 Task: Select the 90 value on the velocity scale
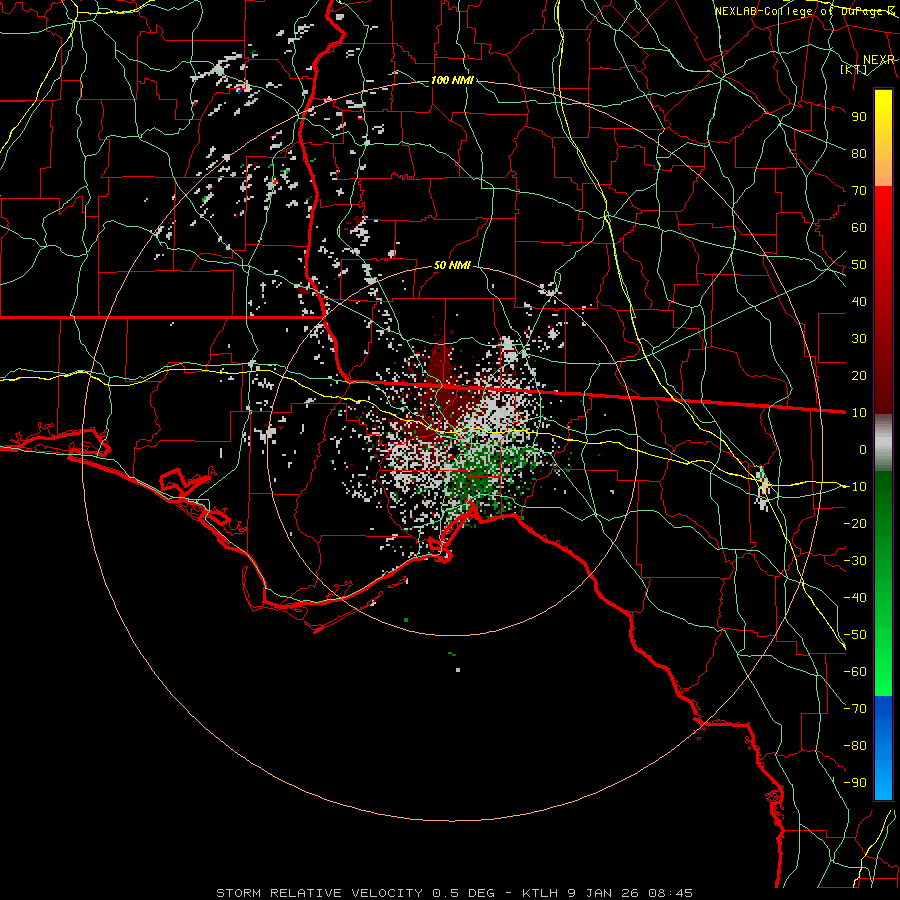coord(859,117)
